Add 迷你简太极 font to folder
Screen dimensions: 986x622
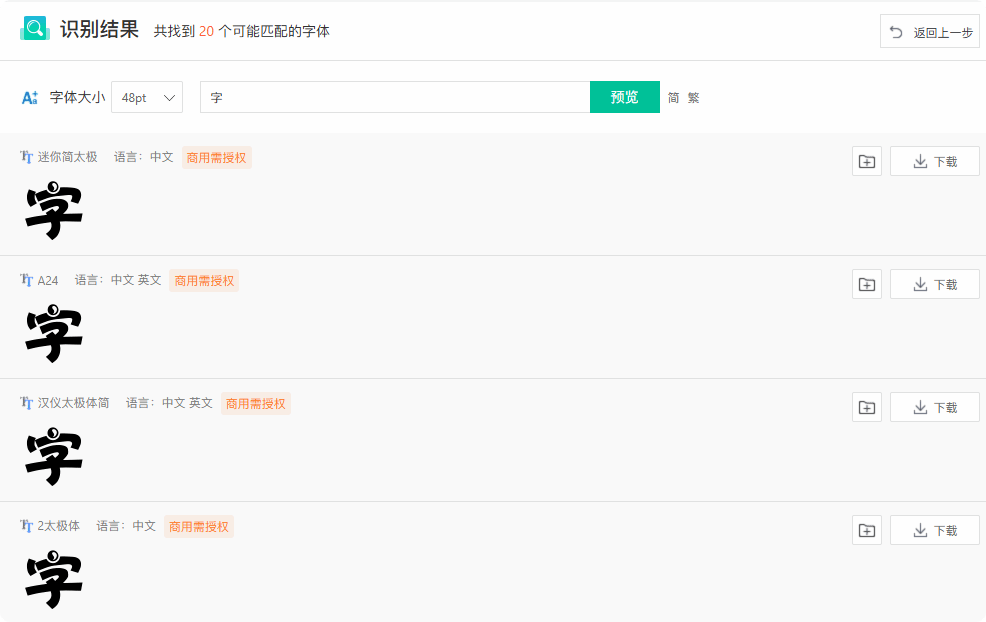click(x=867, y=162)
